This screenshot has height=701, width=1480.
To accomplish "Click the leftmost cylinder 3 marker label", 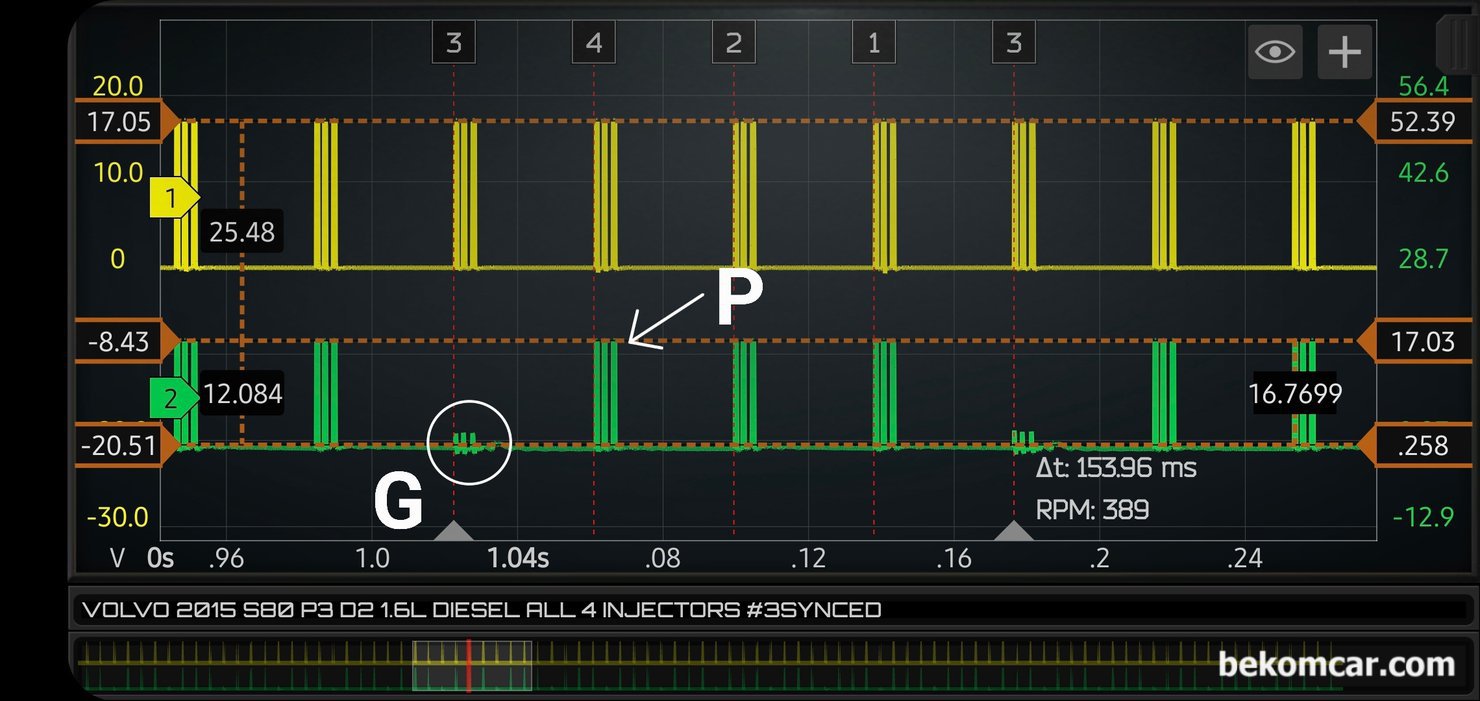I will point(454,44).
